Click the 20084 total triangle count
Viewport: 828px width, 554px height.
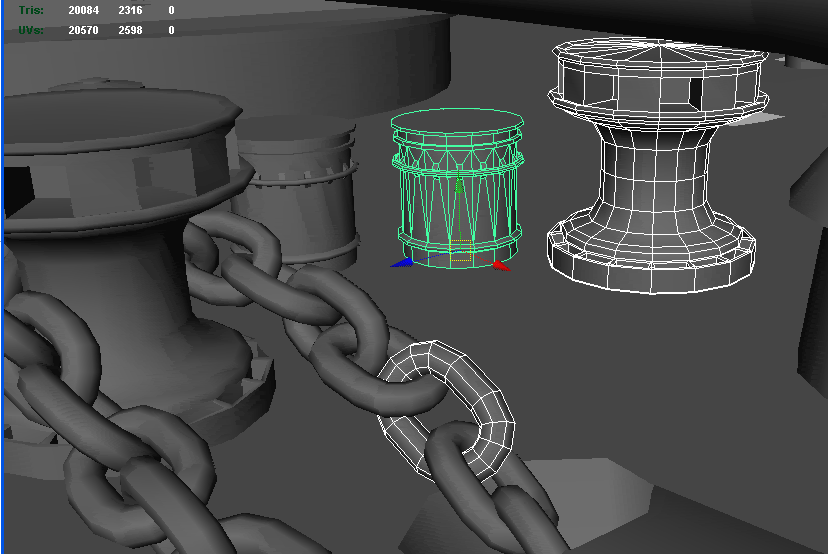coord(83,10)
